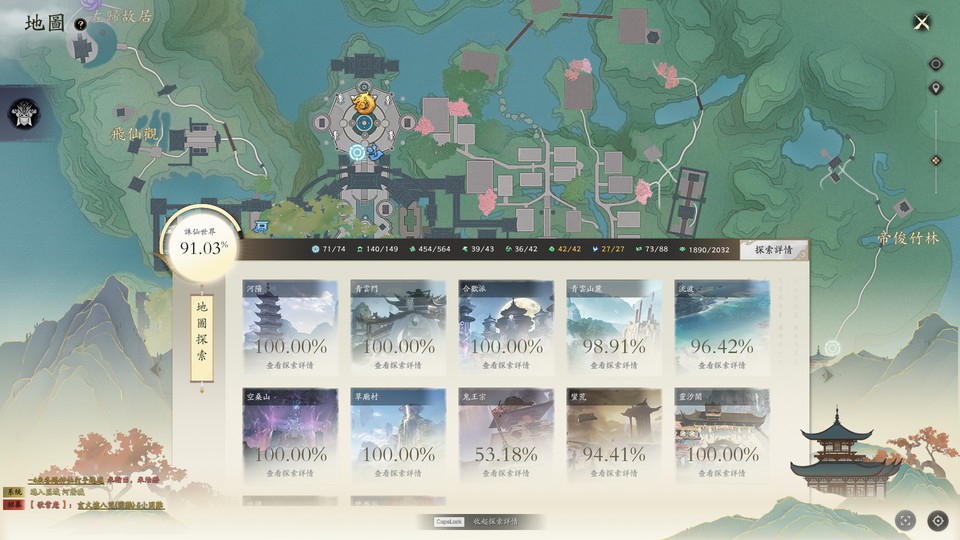Click the 1890/2032 counter icon
The height and width of the screenshot is (540, 960).
[682, 250]
